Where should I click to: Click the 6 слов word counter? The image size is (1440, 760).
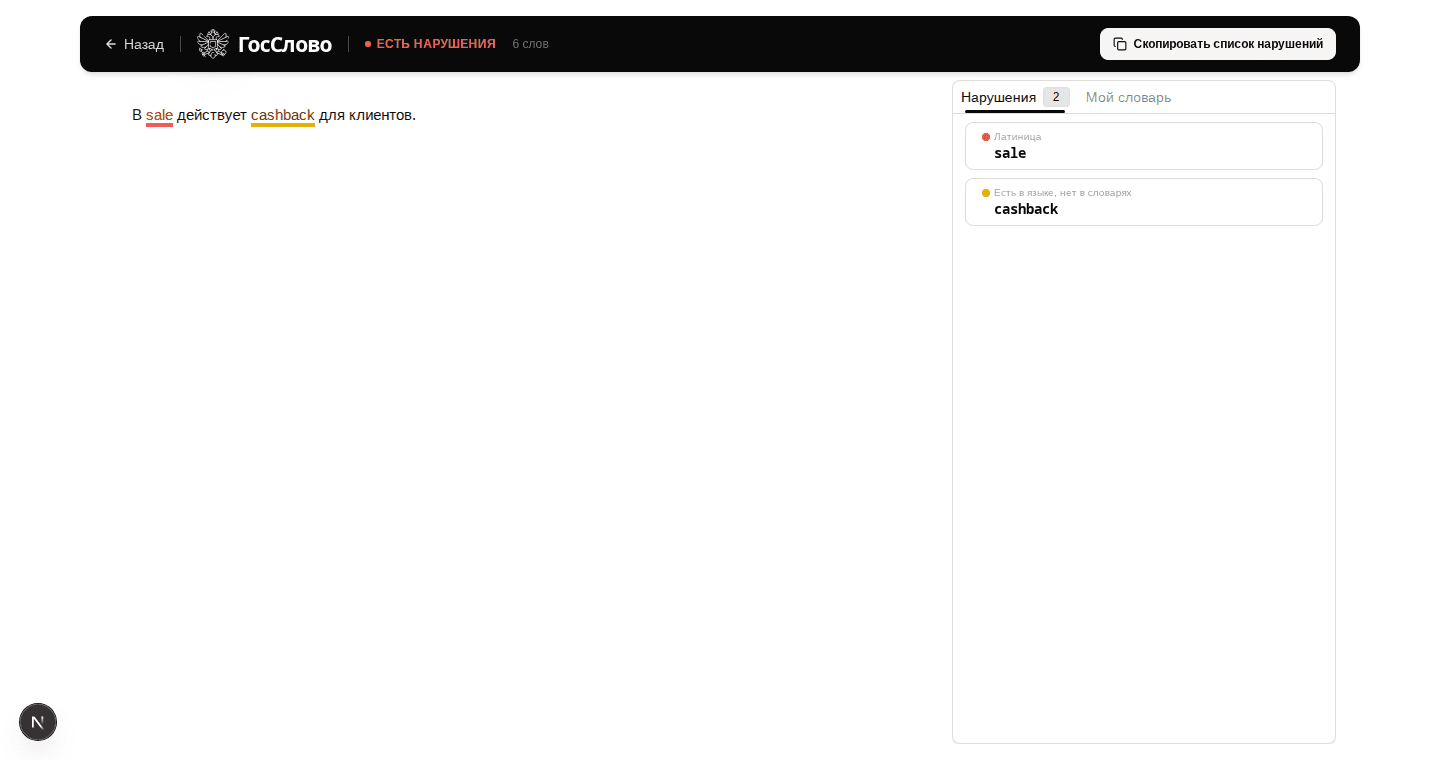click(x=530, y=44)
